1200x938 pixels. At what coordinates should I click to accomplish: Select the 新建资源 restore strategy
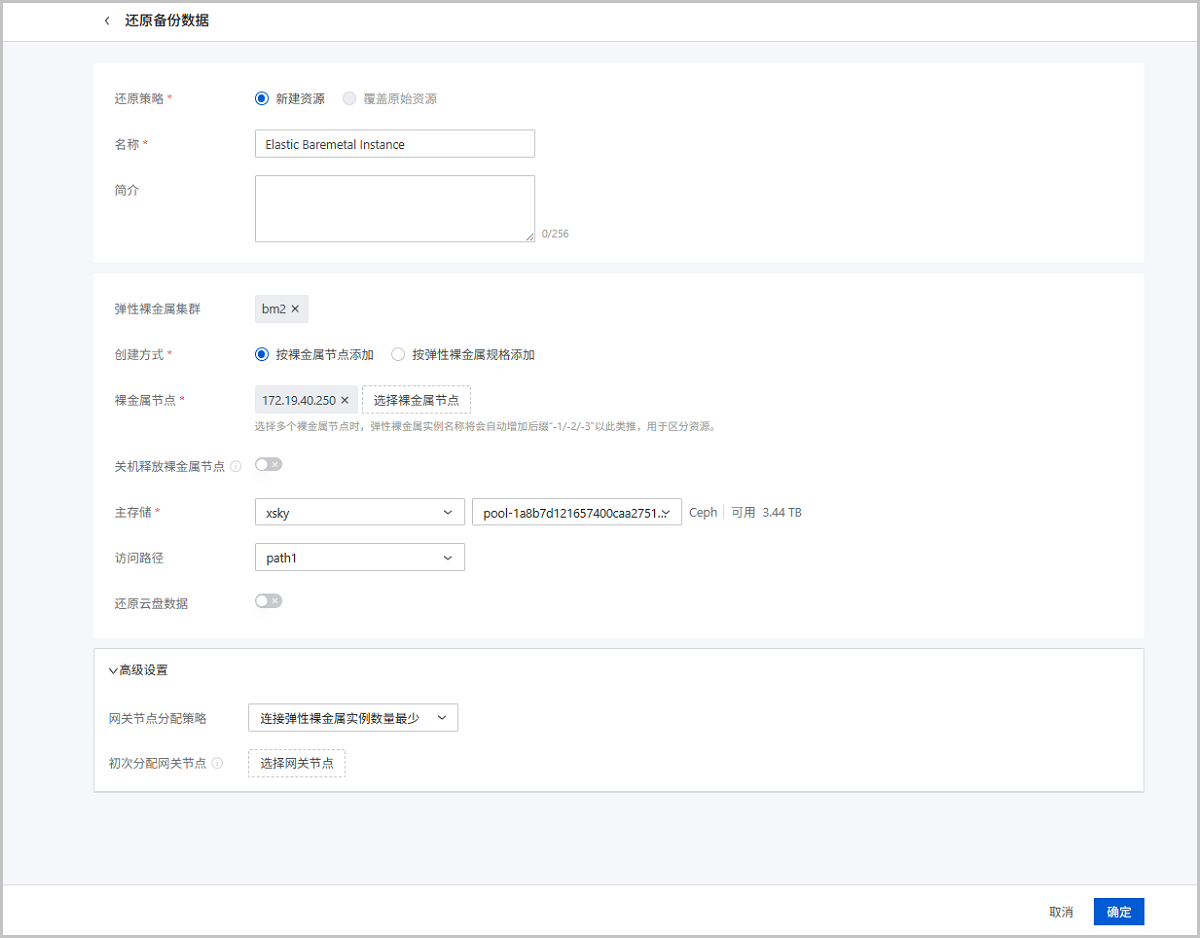coord(262,99)
